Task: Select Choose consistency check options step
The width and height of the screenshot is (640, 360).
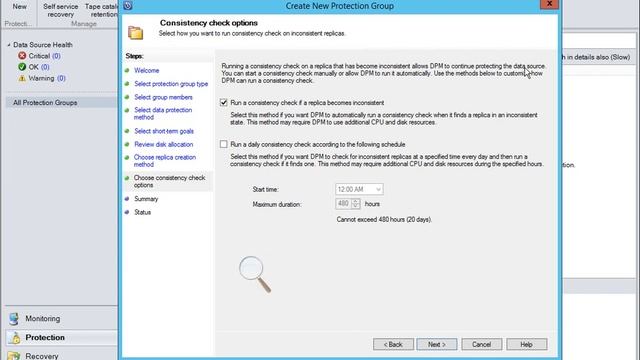Action: click(169, 181)
